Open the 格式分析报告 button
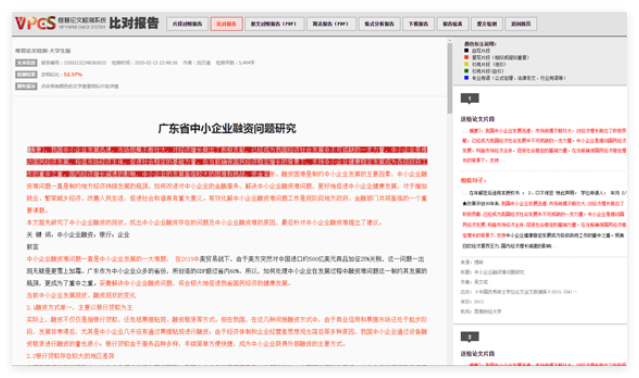 379,24
